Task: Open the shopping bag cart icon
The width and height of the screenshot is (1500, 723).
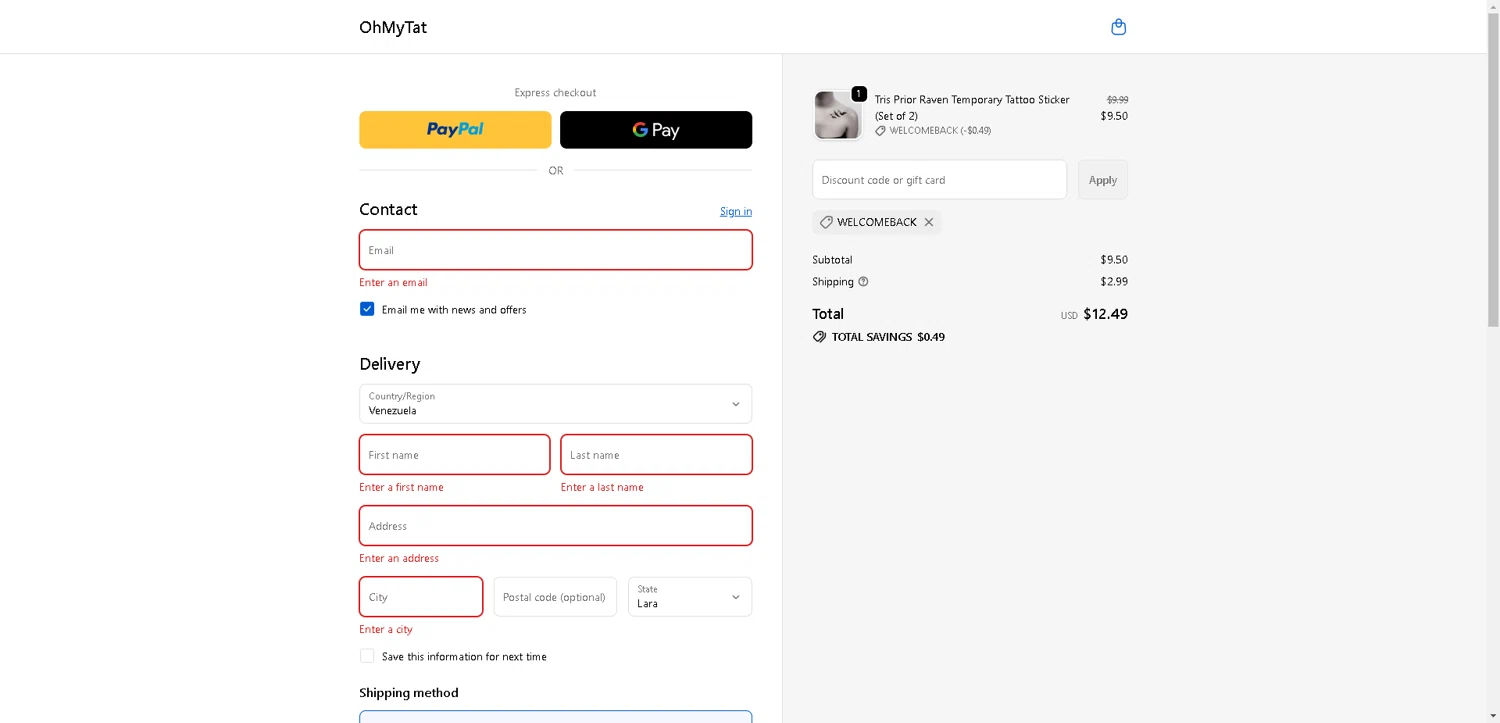Action: tap(1118, 27)
